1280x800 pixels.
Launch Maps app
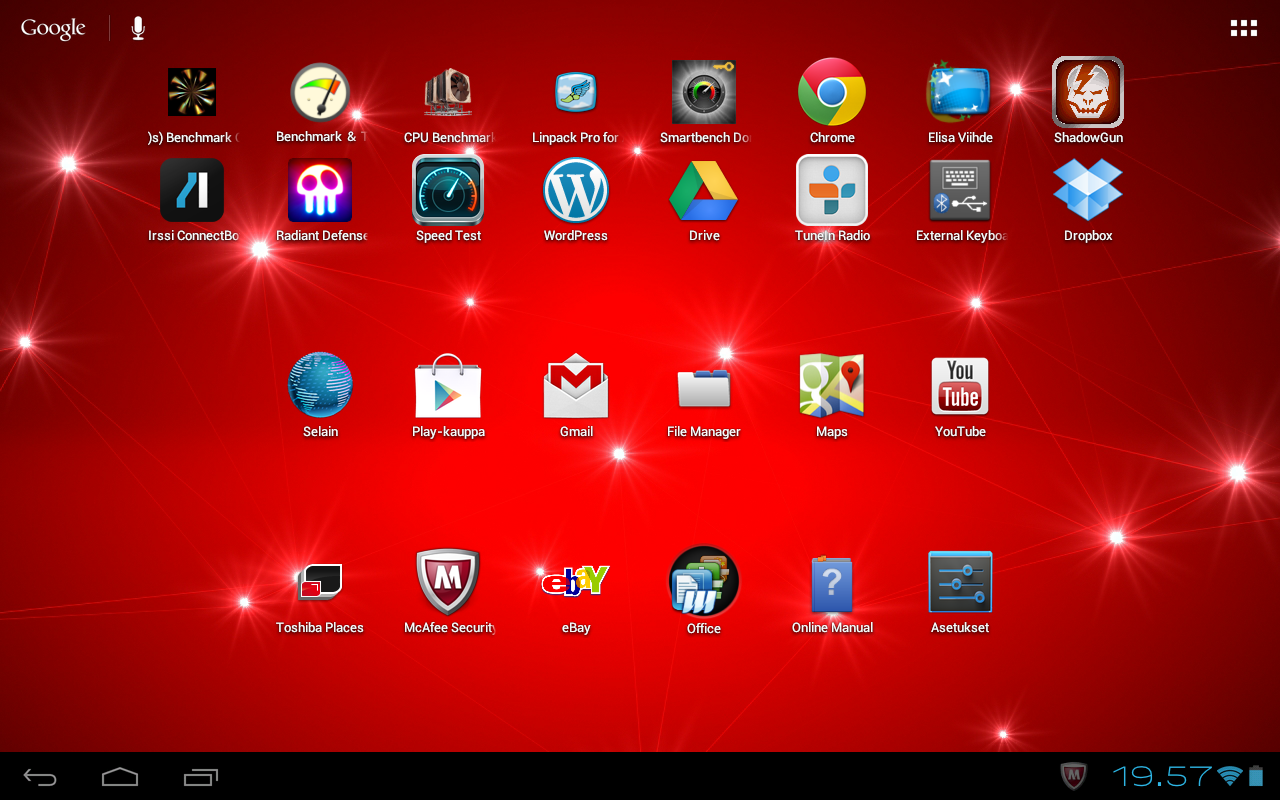point(832,385)
